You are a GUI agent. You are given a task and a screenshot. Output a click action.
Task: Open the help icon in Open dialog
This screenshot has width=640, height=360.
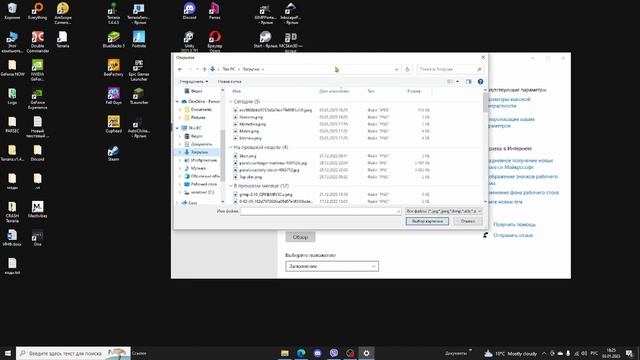pyautogui.click(x=480, y=82)
